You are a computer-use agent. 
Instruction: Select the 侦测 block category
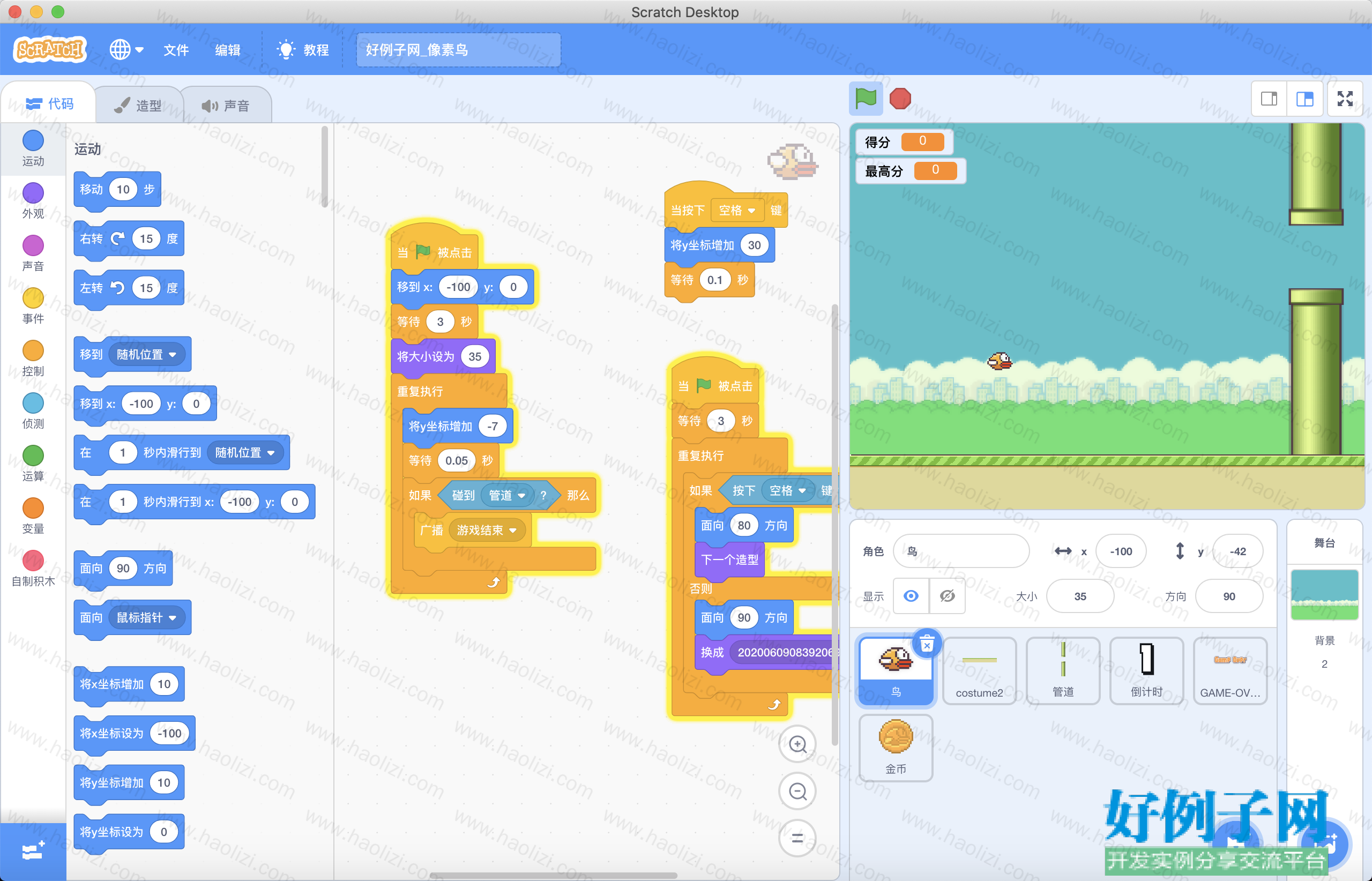[x=33, y=412]
